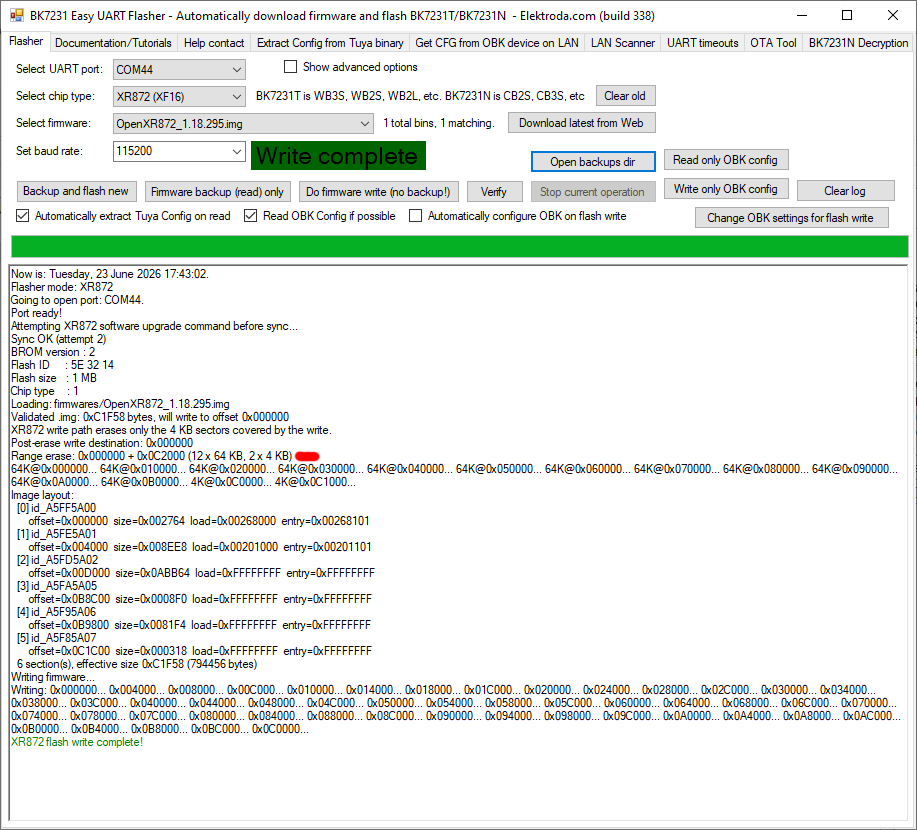Screen dimensions: 917x830
Task: Click Read only OBK config button
Action: (x=726, y=160)
